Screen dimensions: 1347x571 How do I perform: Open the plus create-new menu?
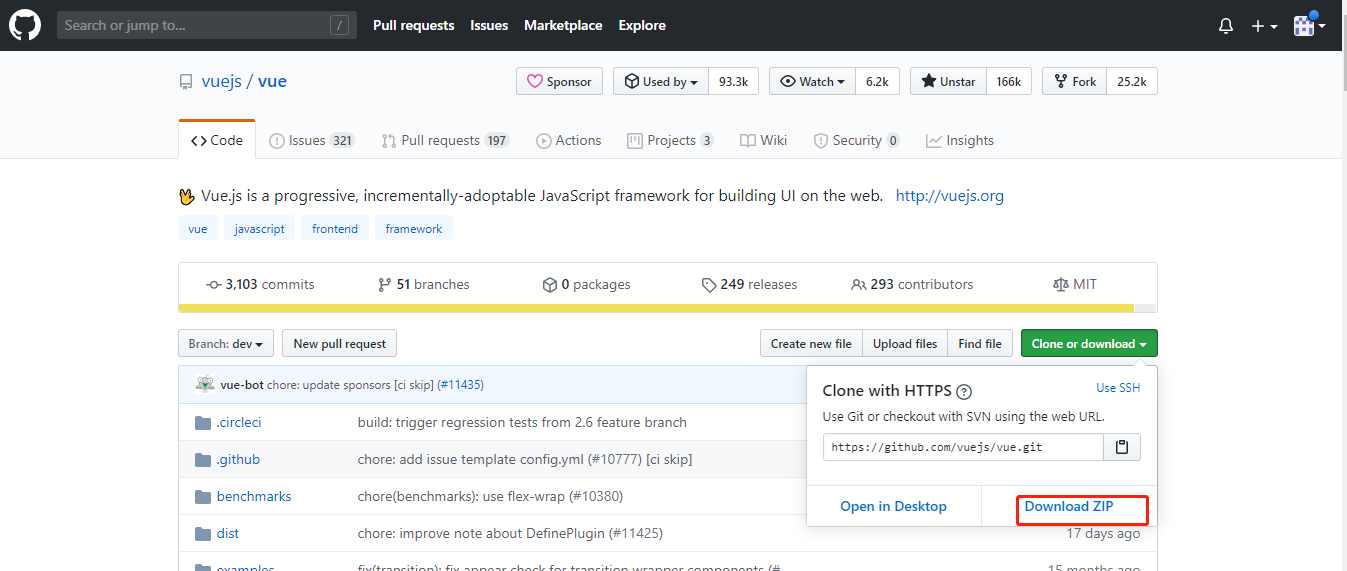coord(1264,26)
